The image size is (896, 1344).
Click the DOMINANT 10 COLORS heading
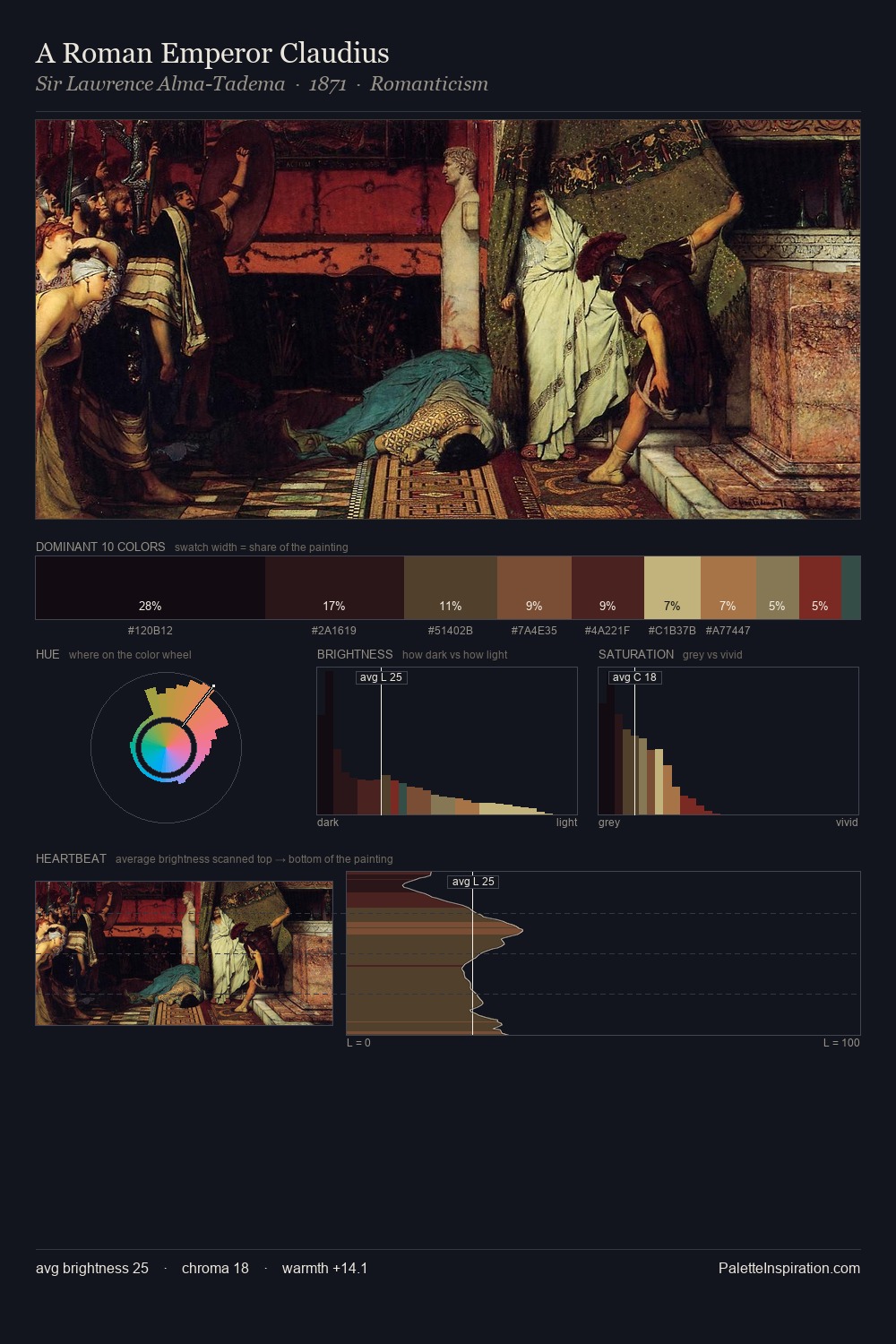pos(100,547)
